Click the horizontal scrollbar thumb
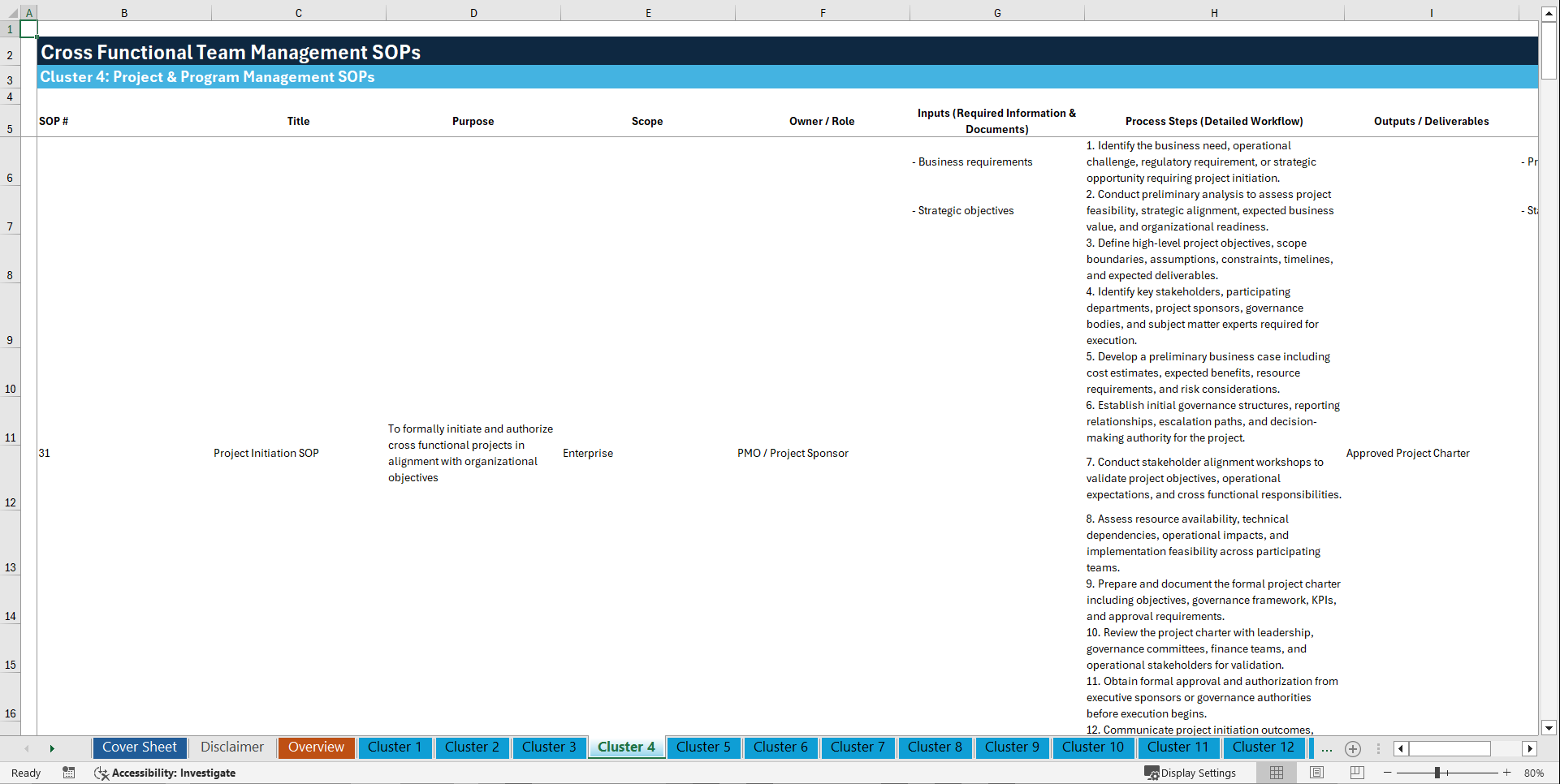Viewport: 1560px width, 784px height. click(1450, 748)
